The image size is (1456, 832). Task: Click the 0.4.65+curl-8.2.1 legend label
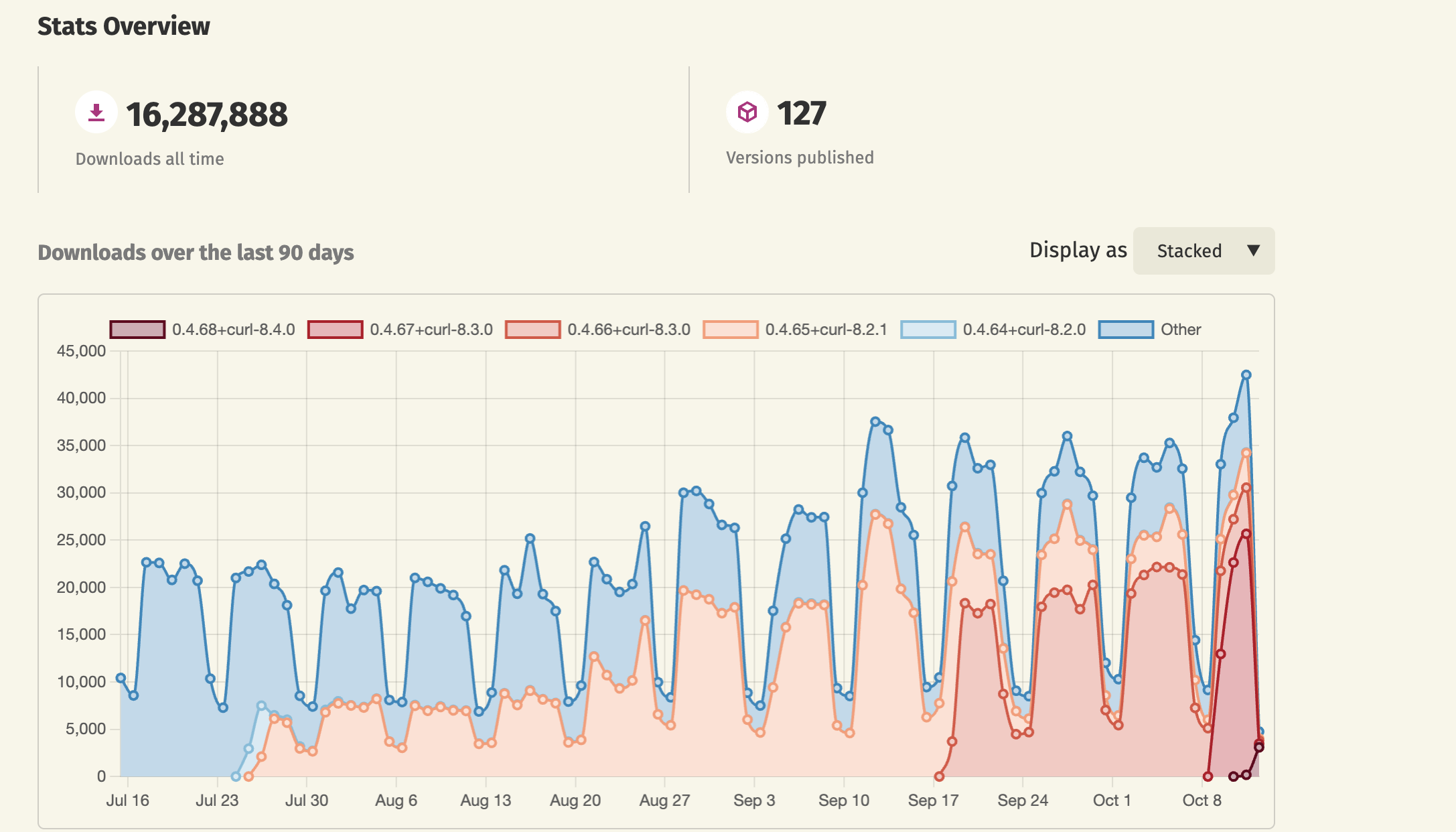coord(826,330)
